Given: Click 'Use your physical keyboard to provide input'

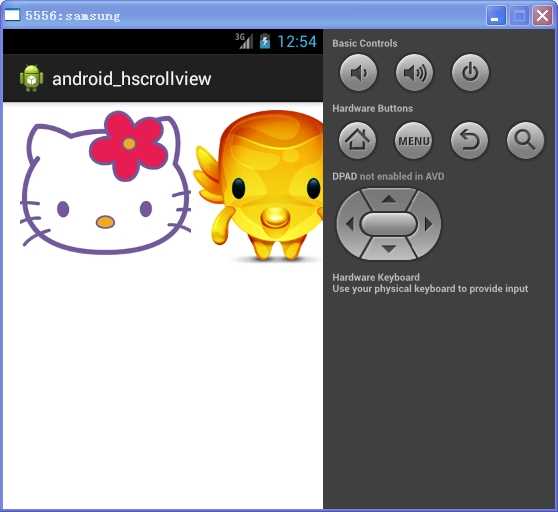Looking at the screenshot, I should [x=430, y=289].
